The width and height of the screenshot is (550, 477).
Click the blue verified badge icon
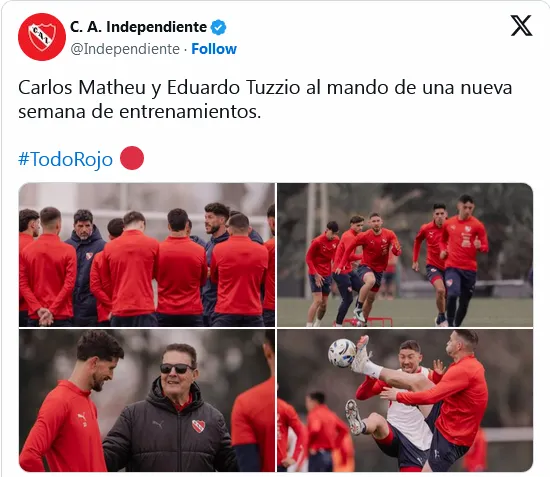[x=218, y=28]
